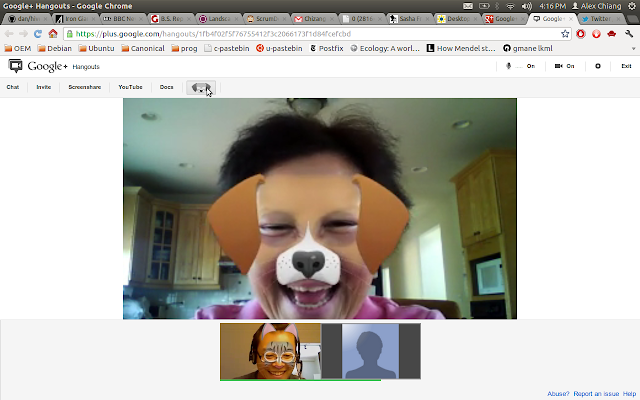Open the sound volume indicator

(x=527, y=6)
